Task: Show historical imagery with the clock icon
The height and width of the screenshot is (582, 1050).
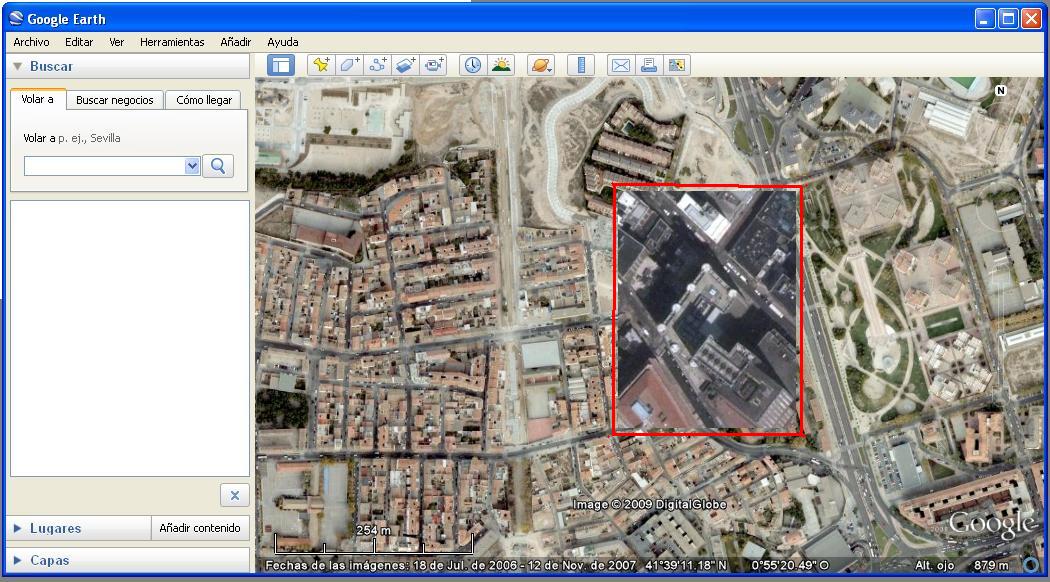Action: tap(472, 65)
